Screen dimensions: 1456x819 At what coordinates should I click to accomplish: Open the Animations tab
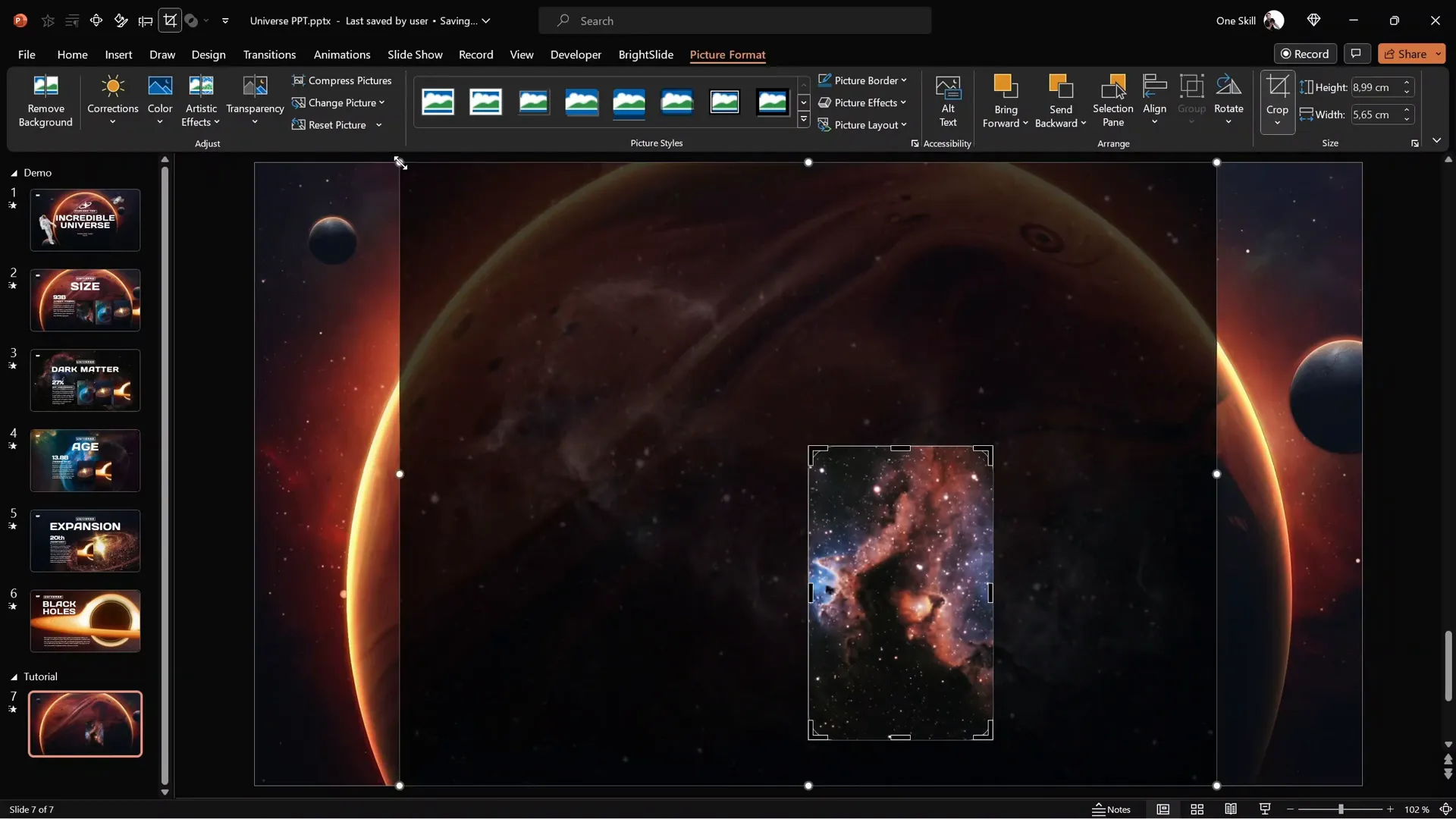coord(342,55)
